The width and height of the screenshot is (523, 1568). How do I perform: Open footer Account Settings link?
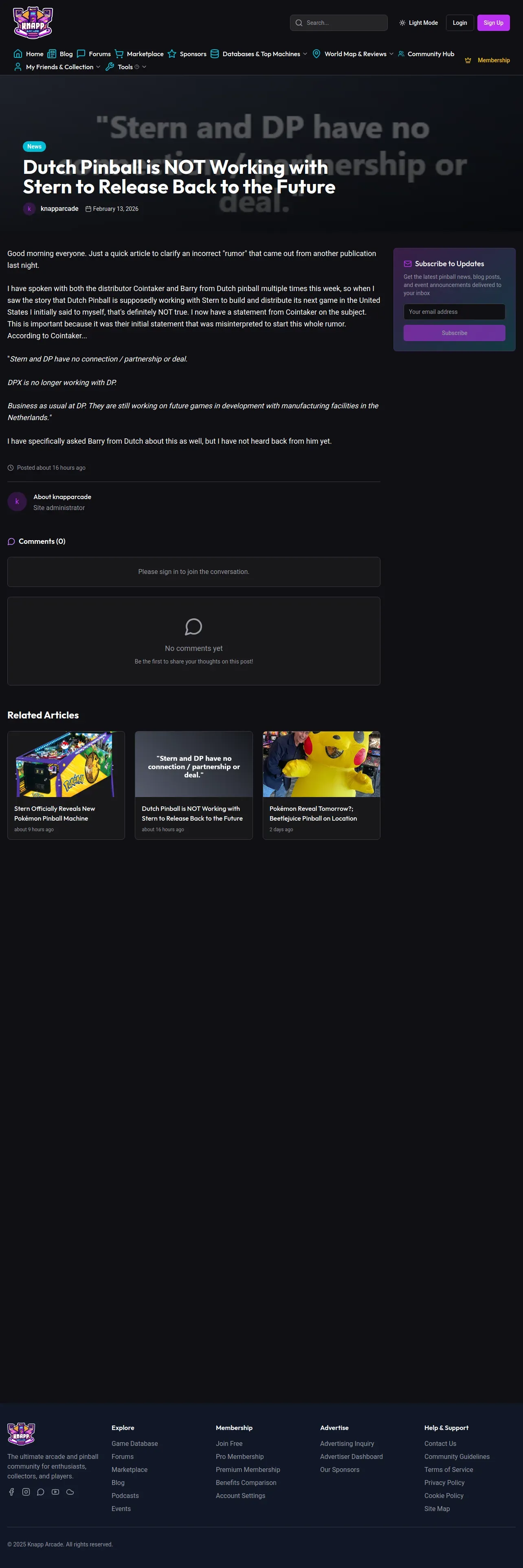point(240,1496)
